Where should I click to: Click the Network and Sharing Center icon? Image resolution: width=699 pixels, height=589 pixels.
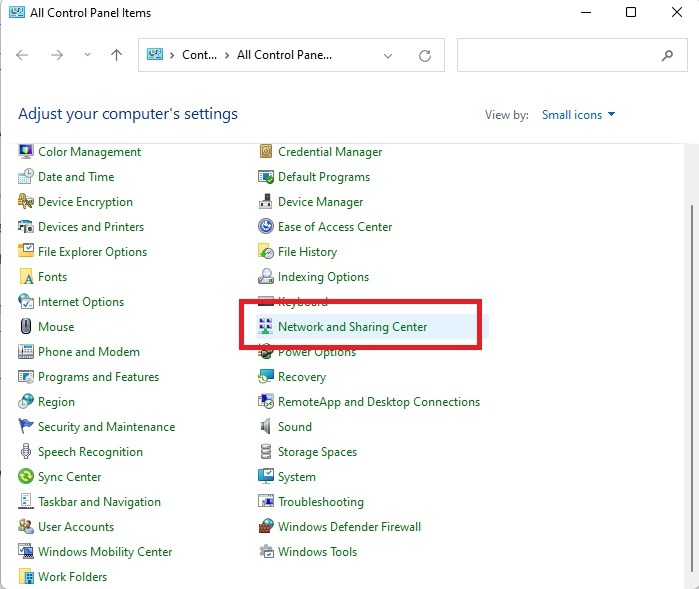[x=266, y=326]
